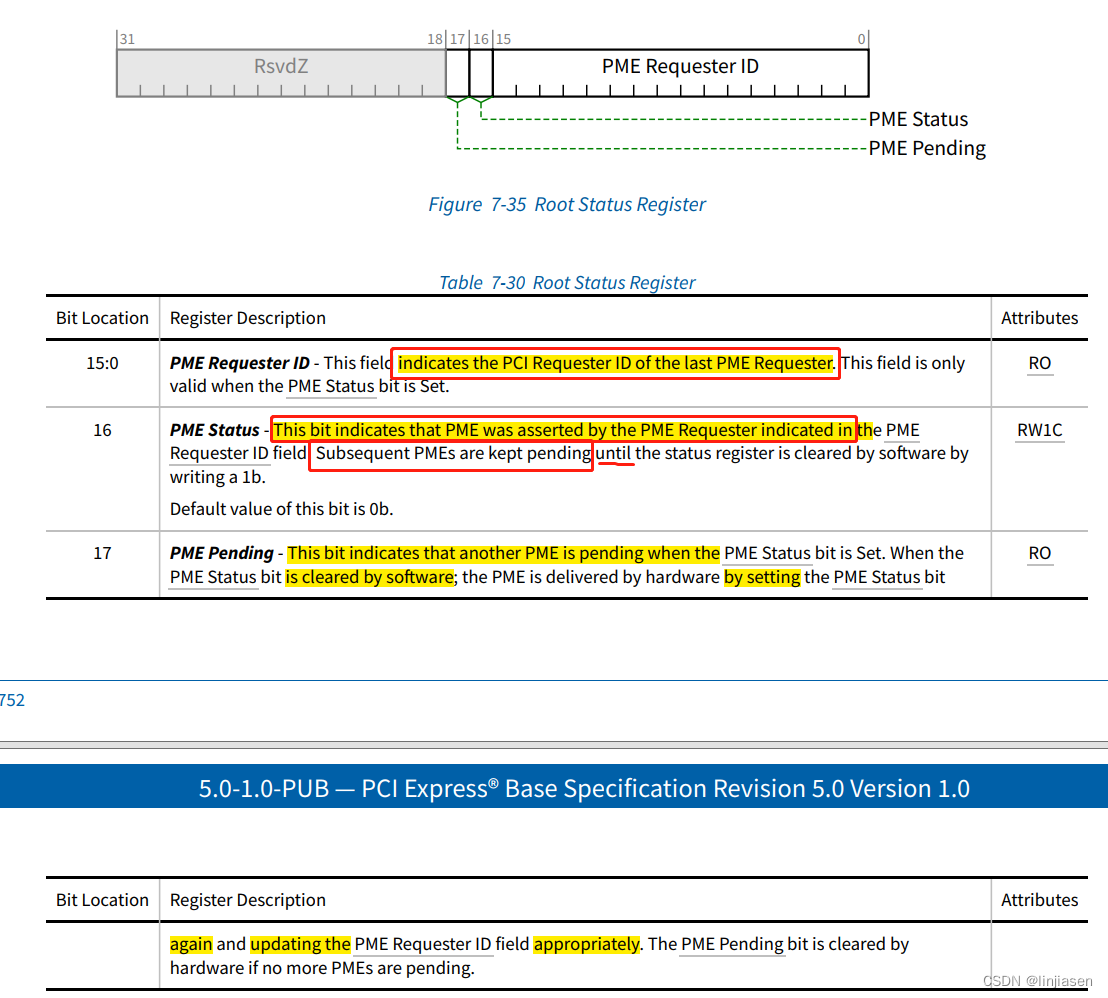Click highlighted word 'again' in bottom table
This screenshot has height=998, width=1108.
pyautogui.click(x=191, y=945)
